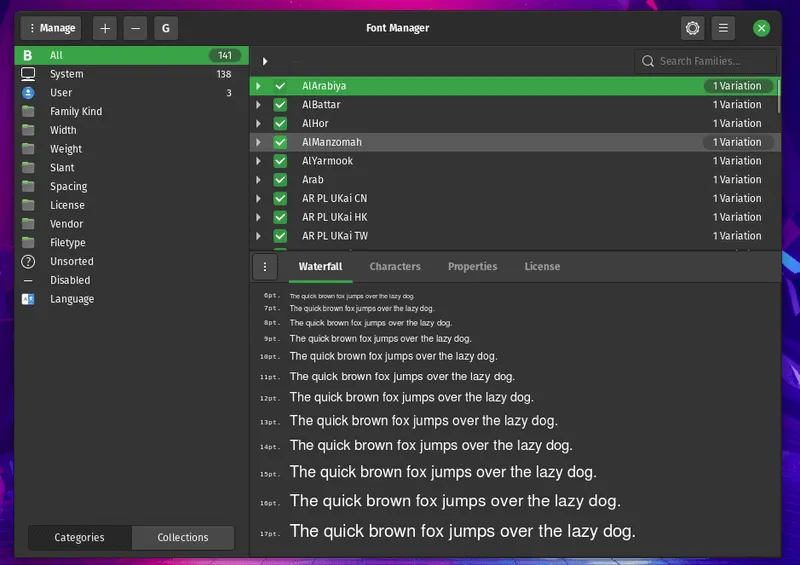The width and height of the screenshot is (800, 565).
Task: Switch to the License tab
Action: click(542, 267)
